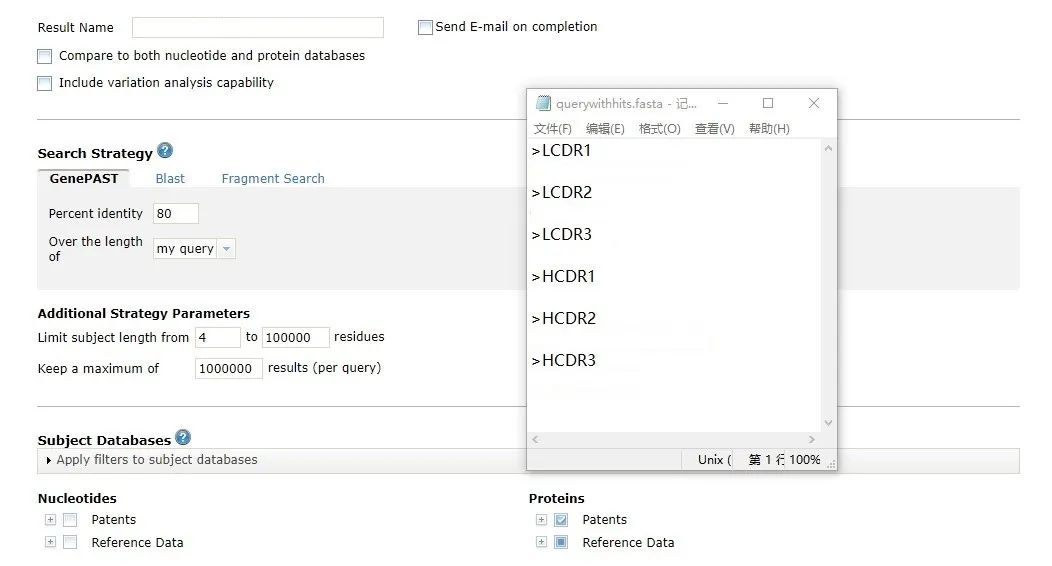Switch to the Blast search tab
Image resolution: width=1052 pixels, height=566 pixels.
point(170,179)
